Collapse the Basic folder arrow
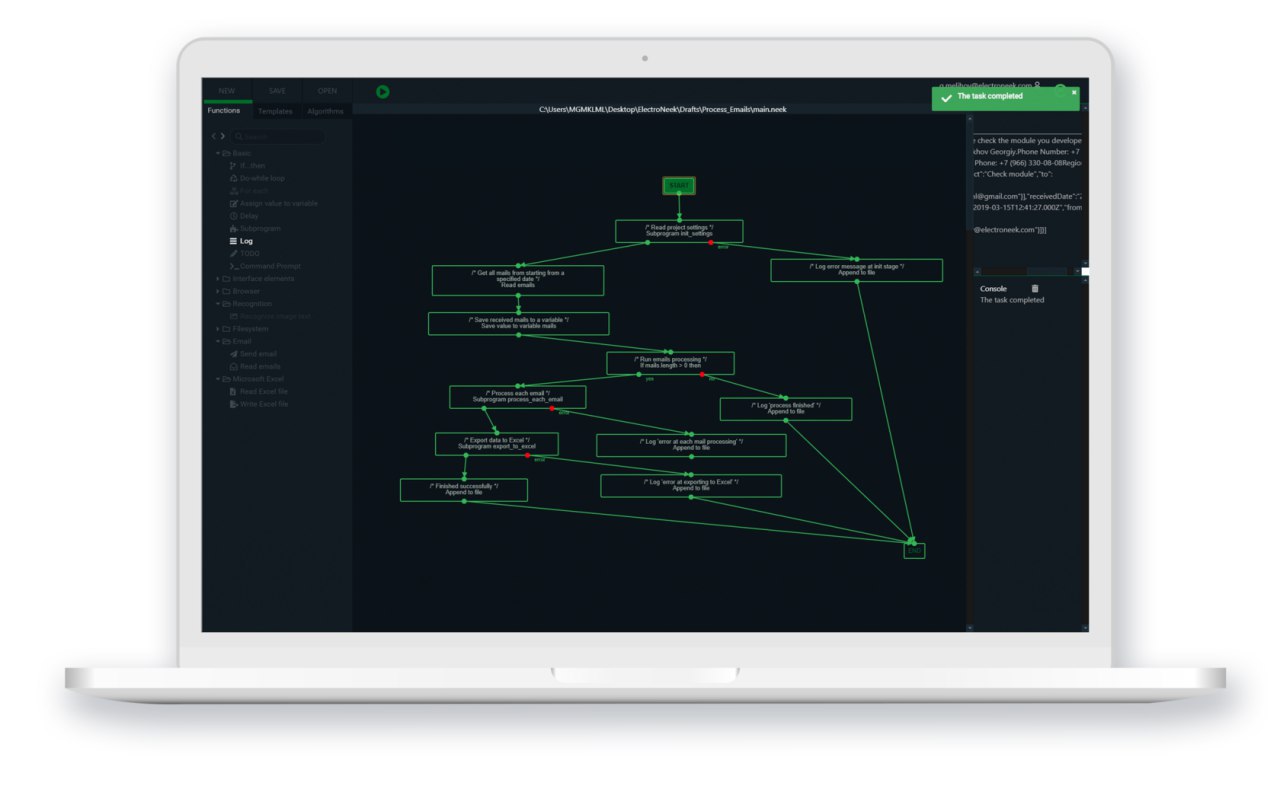 pyautogui.click(x=217, y=153)
